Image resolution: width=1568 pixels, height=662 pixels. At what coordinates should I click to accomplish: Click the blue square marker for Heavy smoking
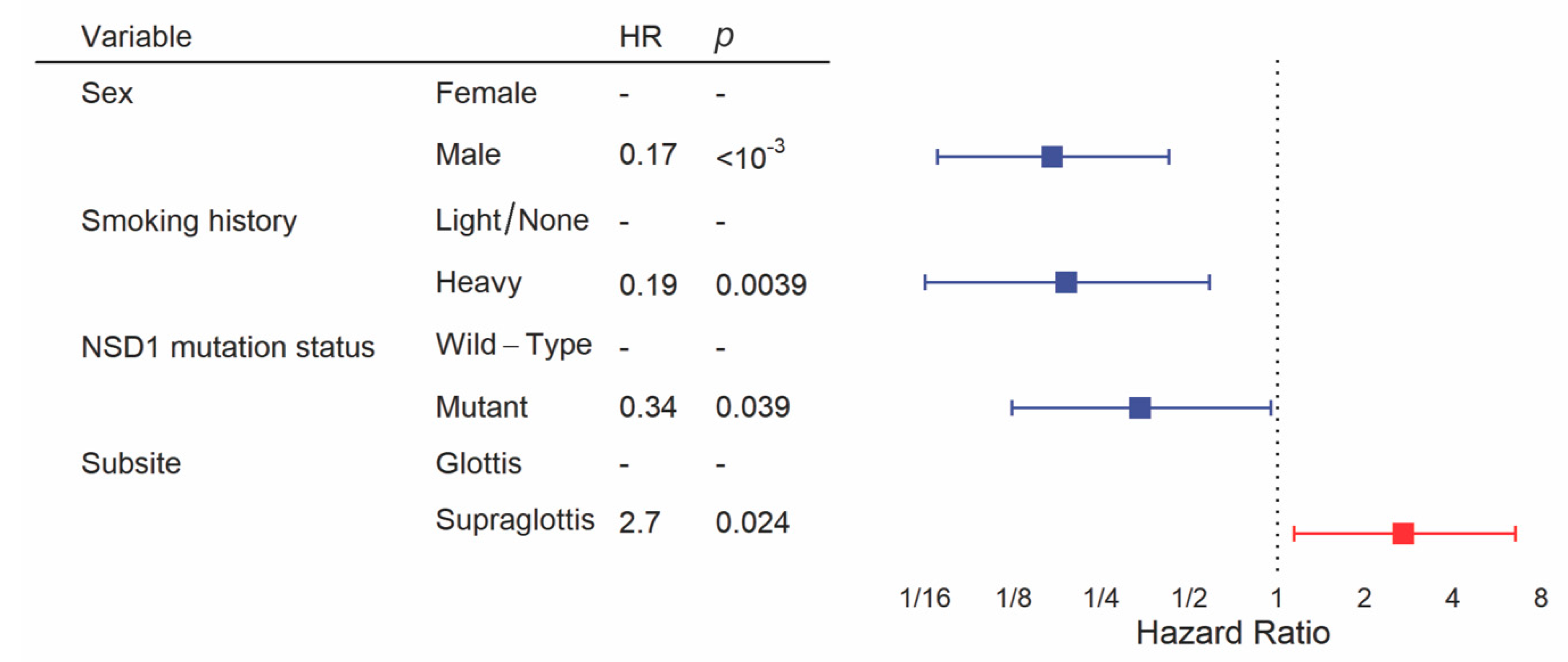click(1066, 282)
